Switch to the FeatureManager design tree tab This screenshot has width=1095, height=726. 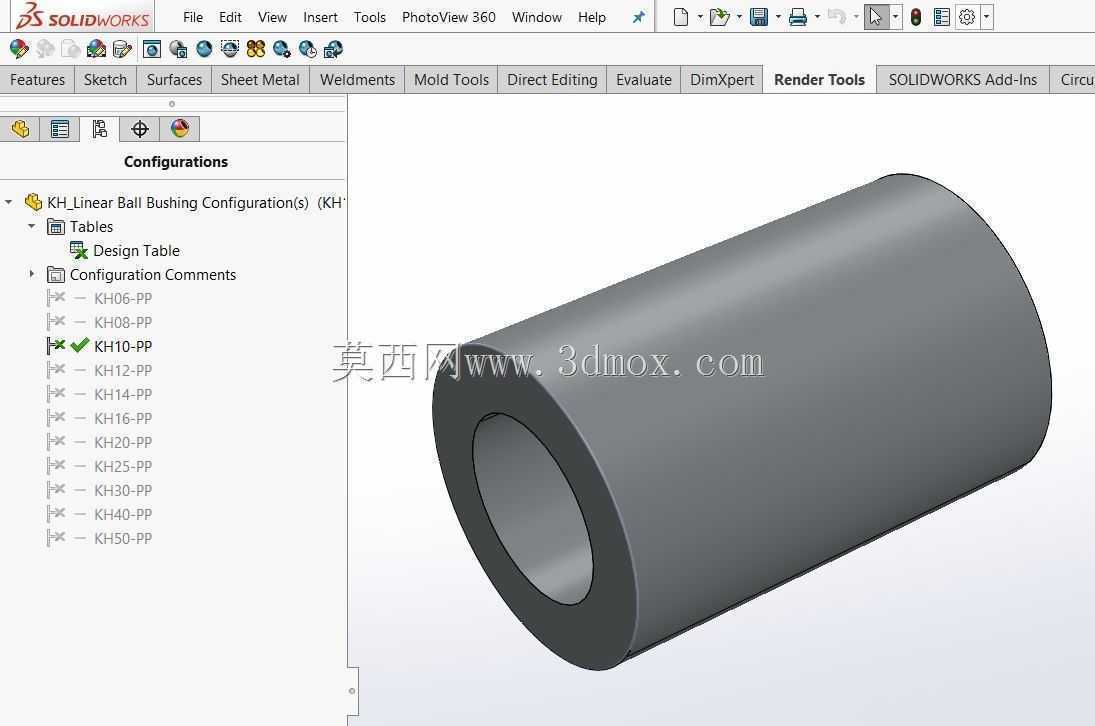click(x=20, y=129)
